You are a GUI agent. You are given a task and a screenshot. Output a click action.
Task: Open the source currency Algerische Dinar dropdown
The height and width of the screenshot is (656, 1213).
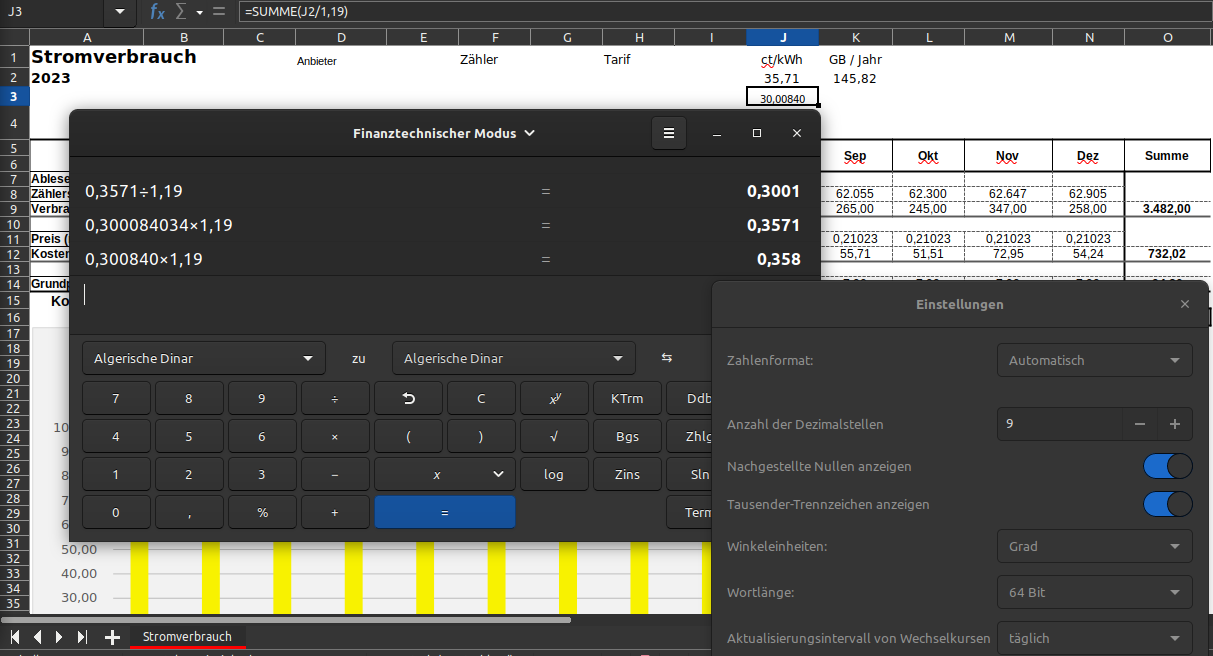point(204,358)
